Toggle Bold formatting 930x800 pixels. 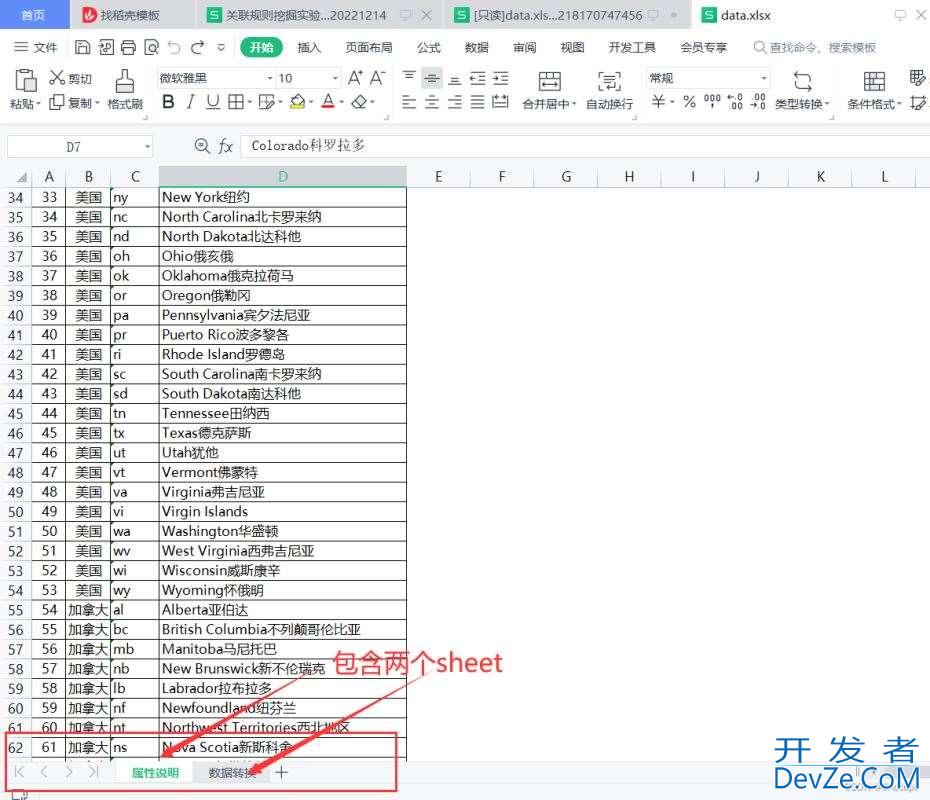click(168, 103)
